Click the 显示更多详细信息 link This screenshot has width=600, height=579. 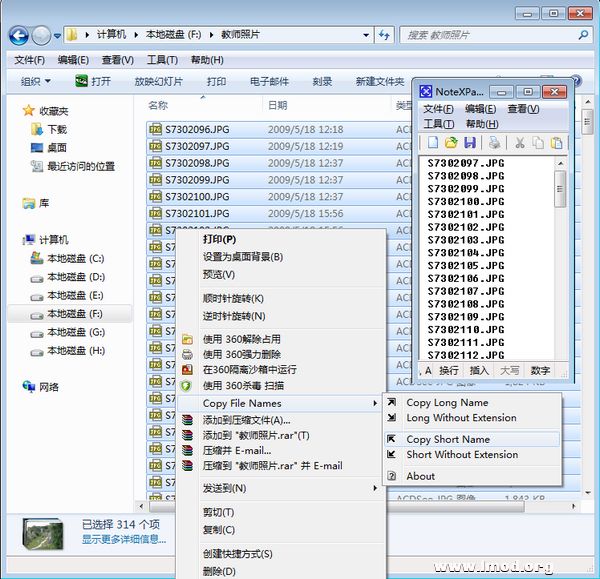124,539
